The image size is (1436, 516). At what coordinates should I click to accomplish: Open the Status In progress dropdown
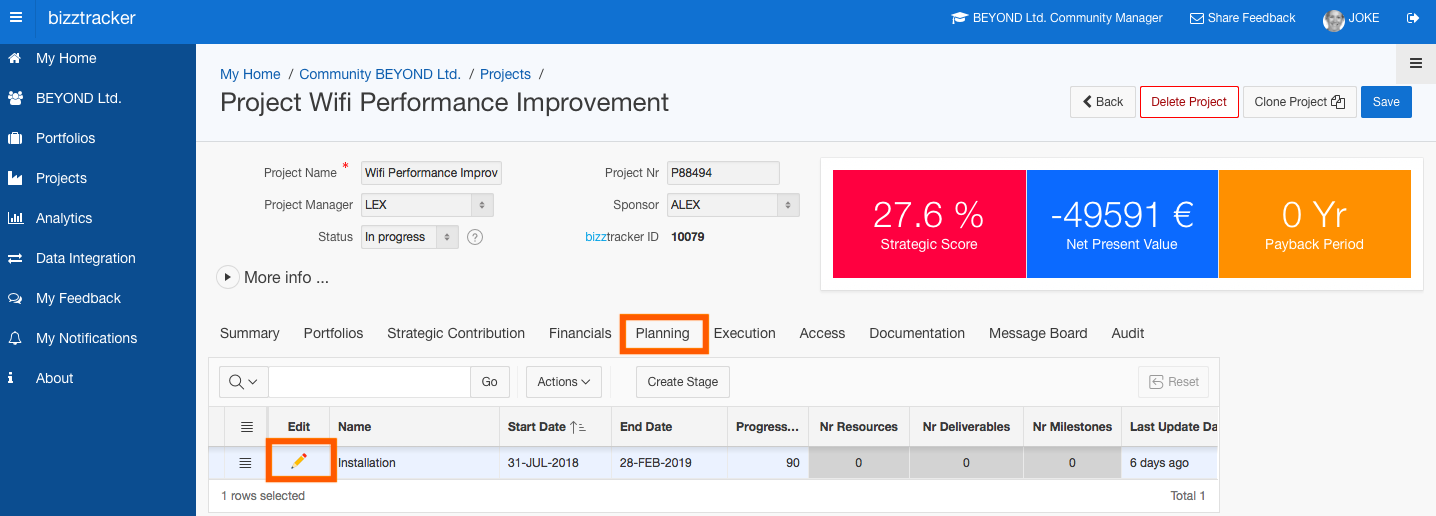click(410, 237)
